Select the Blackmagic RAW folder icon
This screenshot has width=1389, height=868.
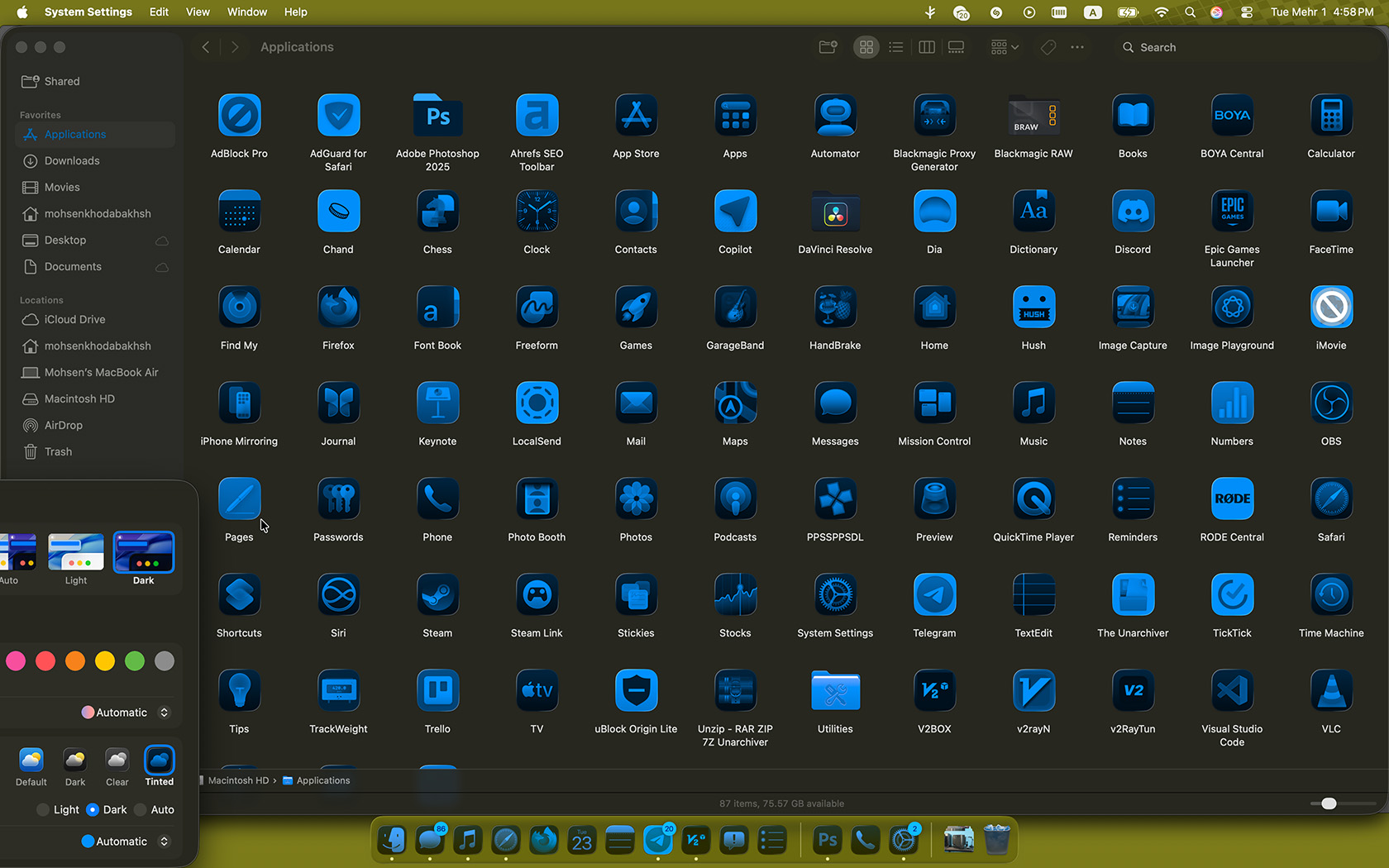(x=1033, y=116)
